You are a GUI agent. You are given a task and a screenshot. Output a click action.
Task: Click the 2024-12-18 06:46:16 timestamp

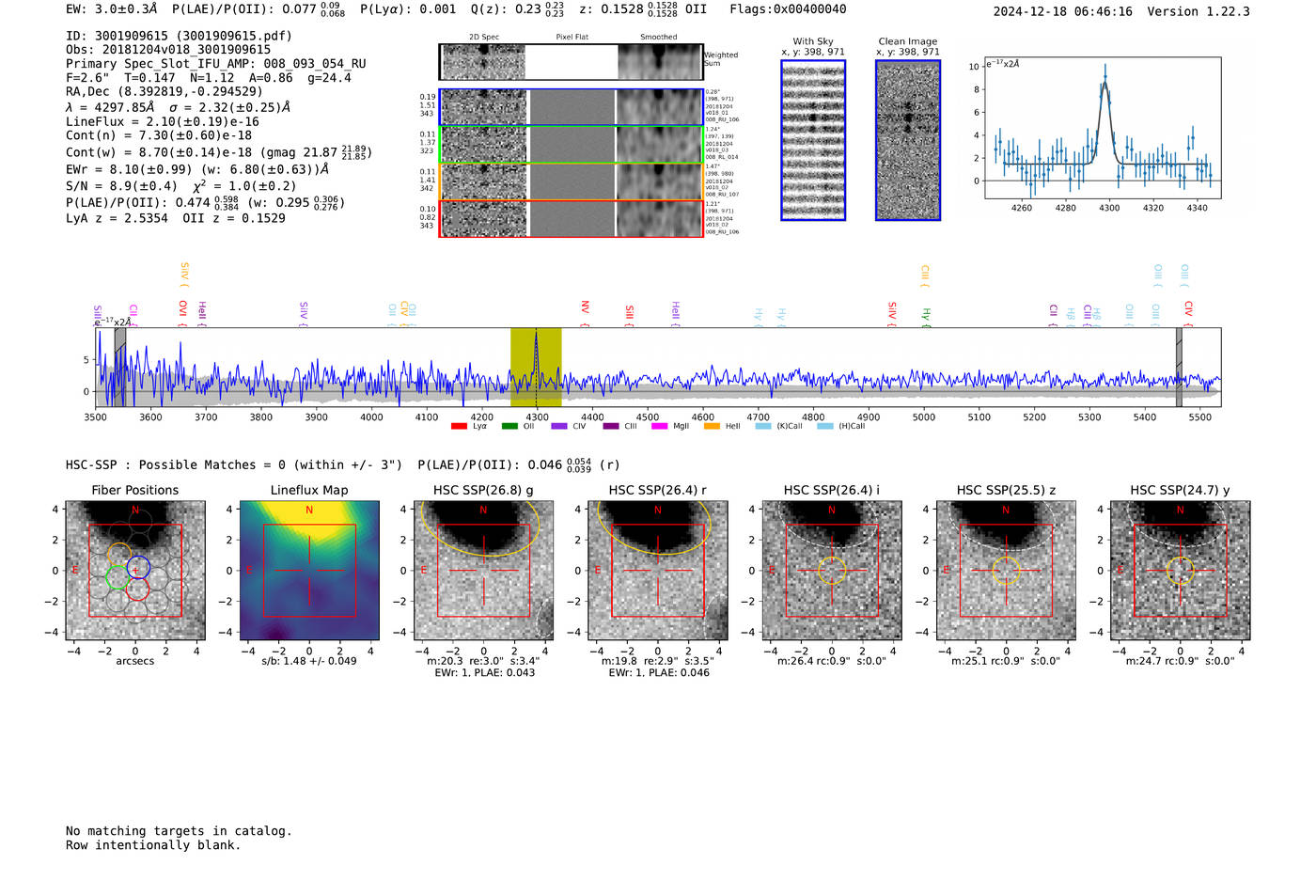point(1063,11)
